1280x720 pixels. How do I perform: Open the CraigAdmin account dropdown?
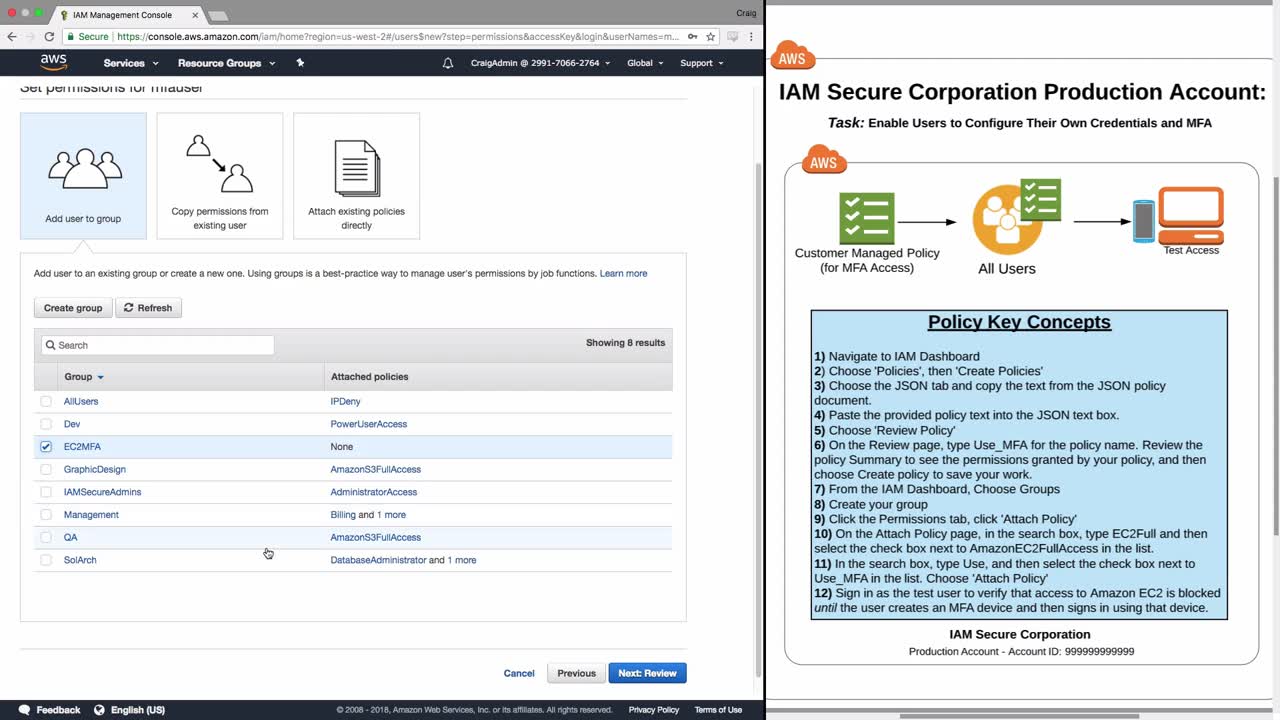pyautogui.click(x=540, y=63)
